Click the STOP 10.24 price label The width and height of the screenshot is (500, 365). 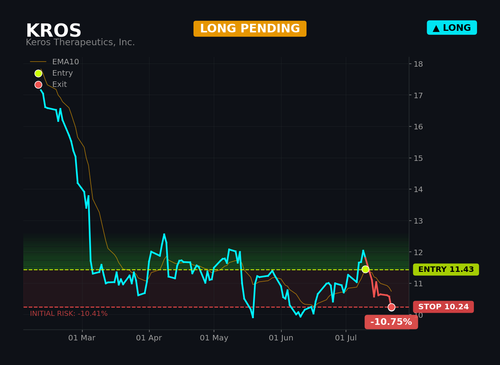(443, 307)
